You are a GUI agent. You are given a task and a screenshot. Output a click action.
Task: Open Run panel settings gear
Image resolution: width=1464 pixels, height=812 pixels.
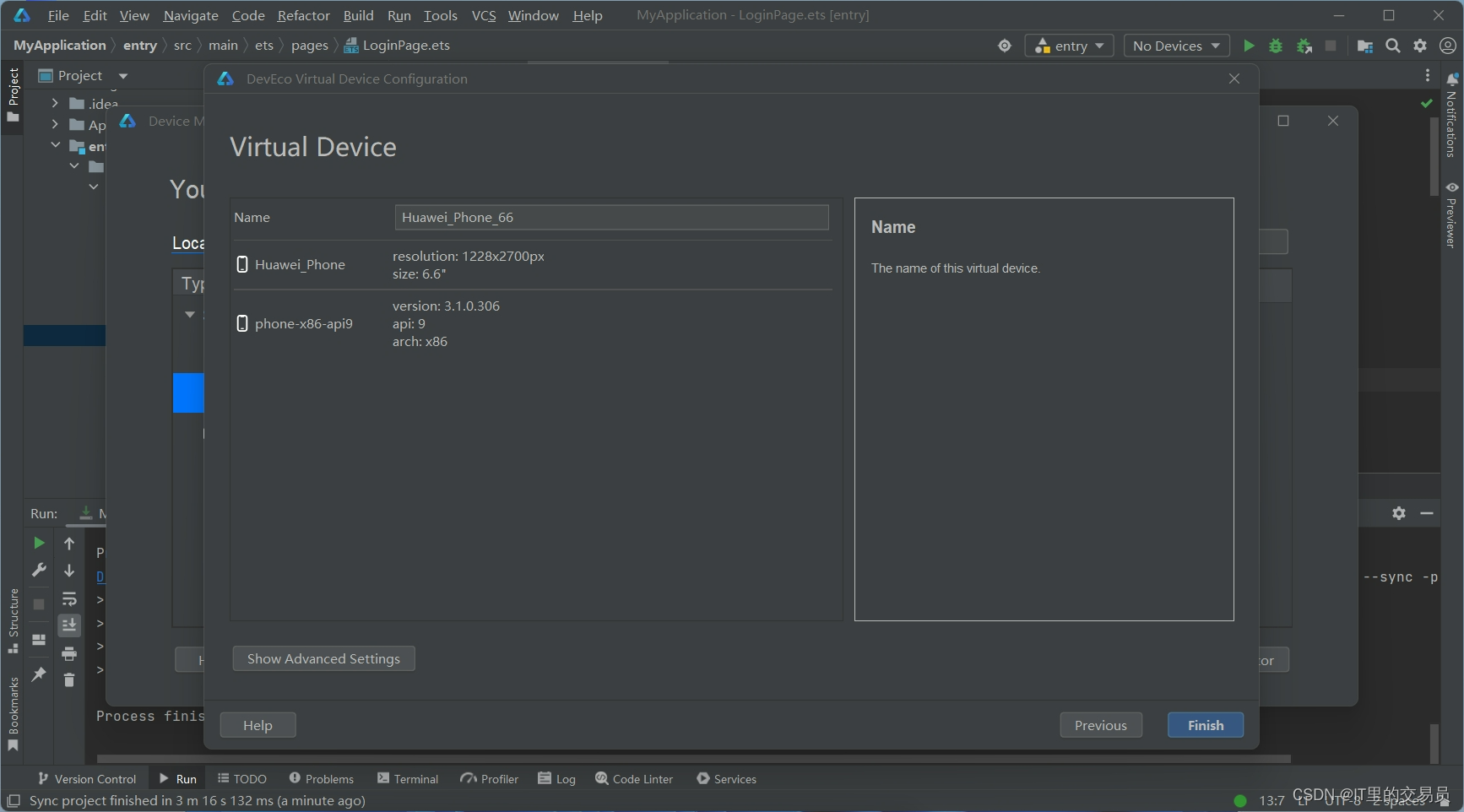pyautogui.click(x=1399, y=513)
